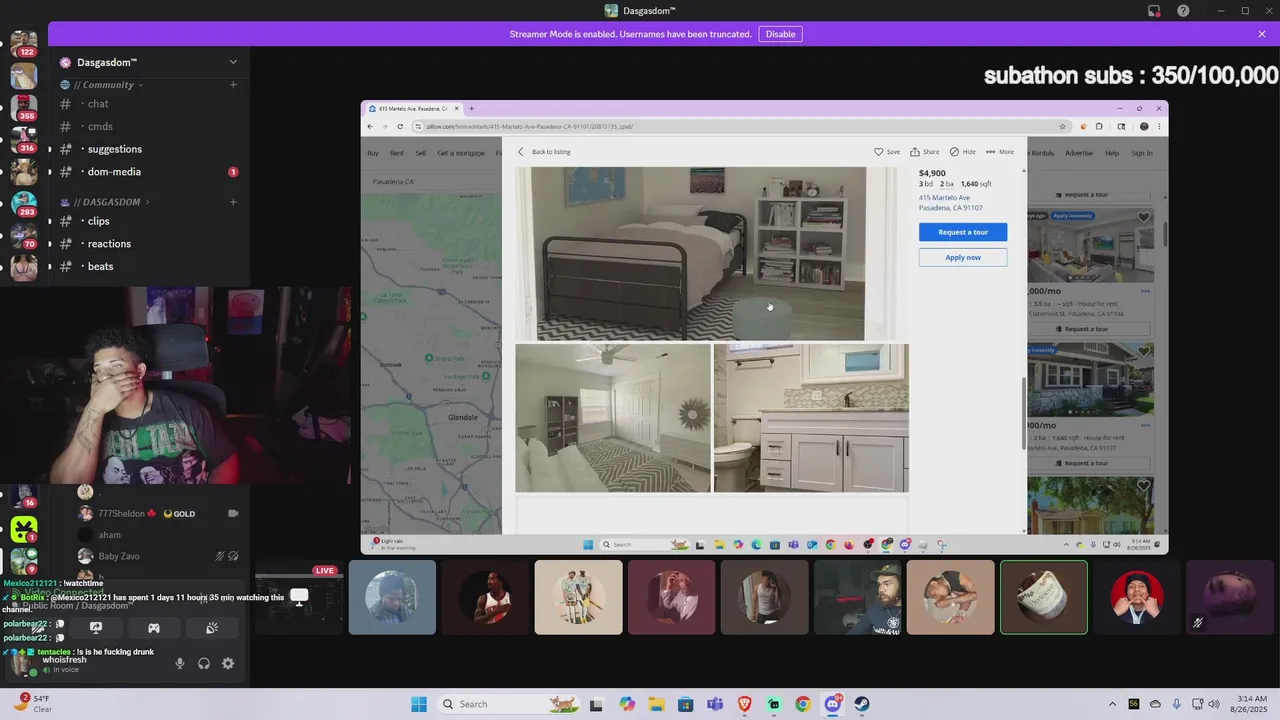Collapse the Community category
1280x720 pixels.
pyautogui.click(x=107, y=85)
